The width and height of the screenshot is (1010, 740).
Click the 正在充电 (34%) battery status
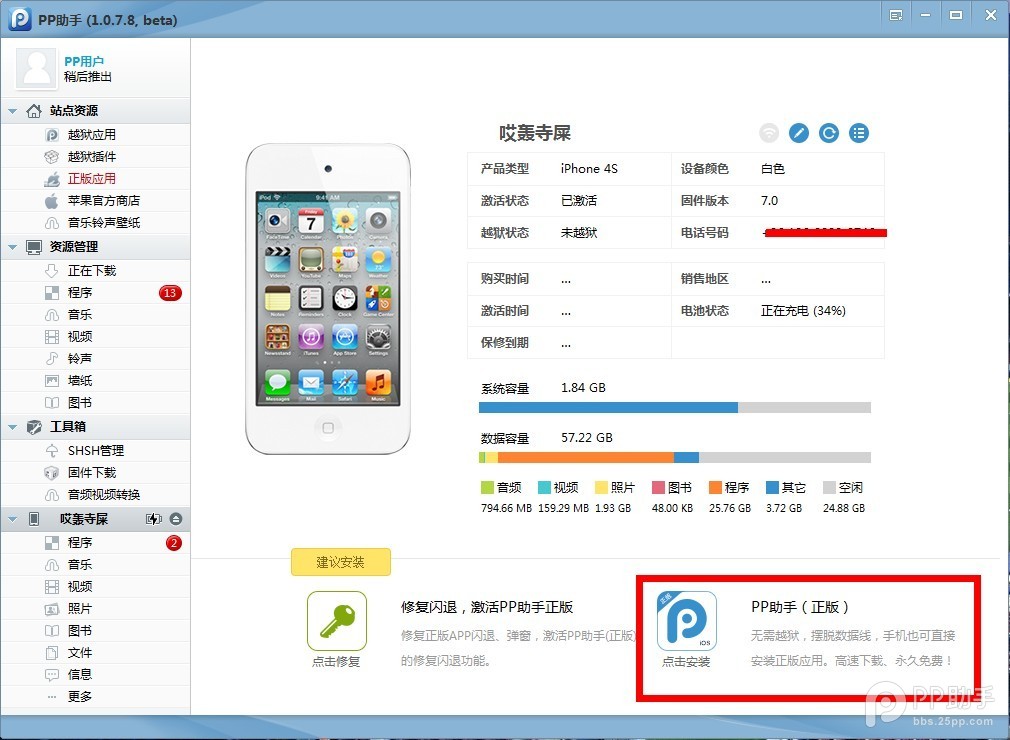(x=803, y=311)
